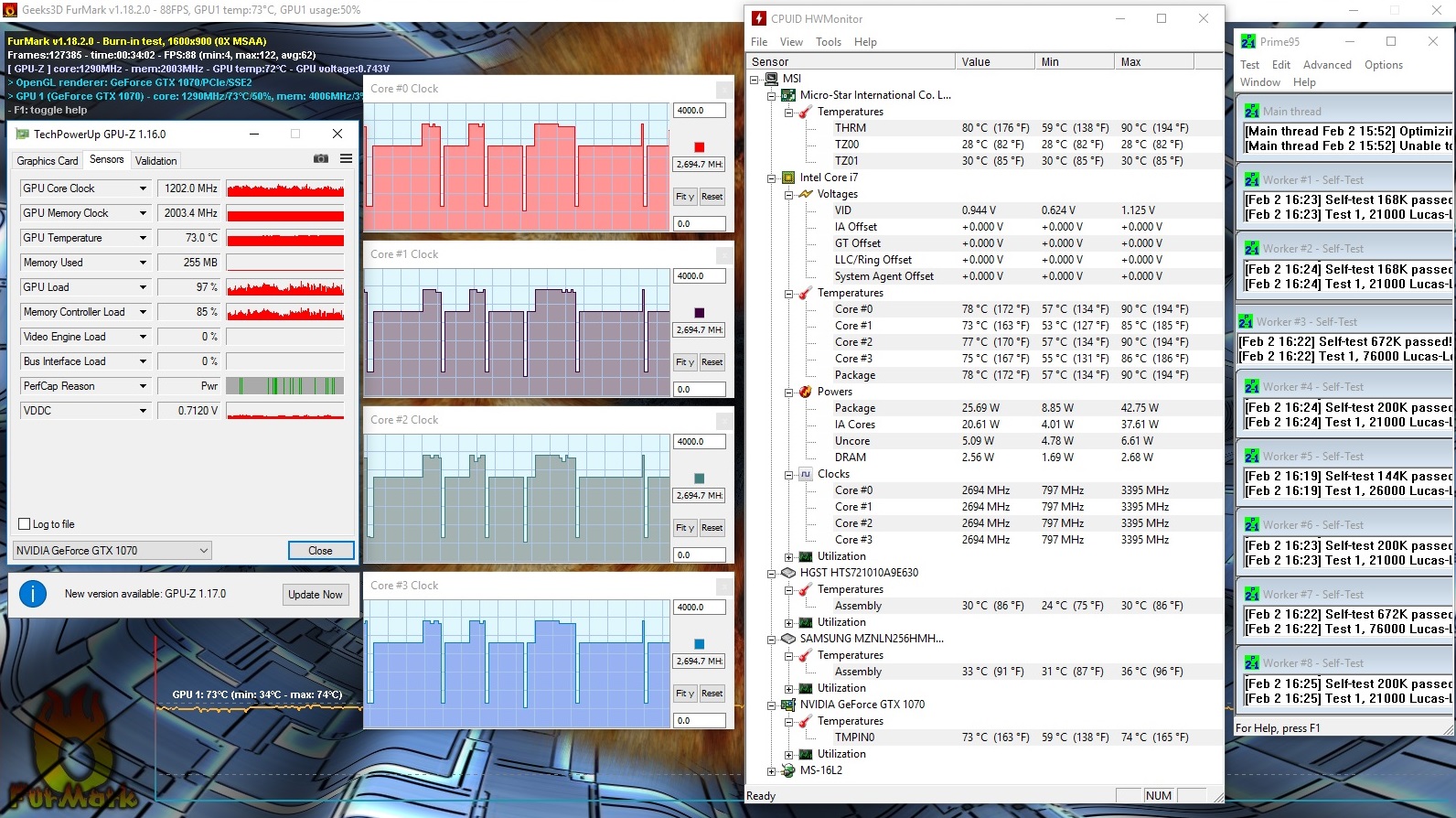
Task: Open NVIDIA GeForce GTX 1070 device selector
Action: click(x=112, y=551)
